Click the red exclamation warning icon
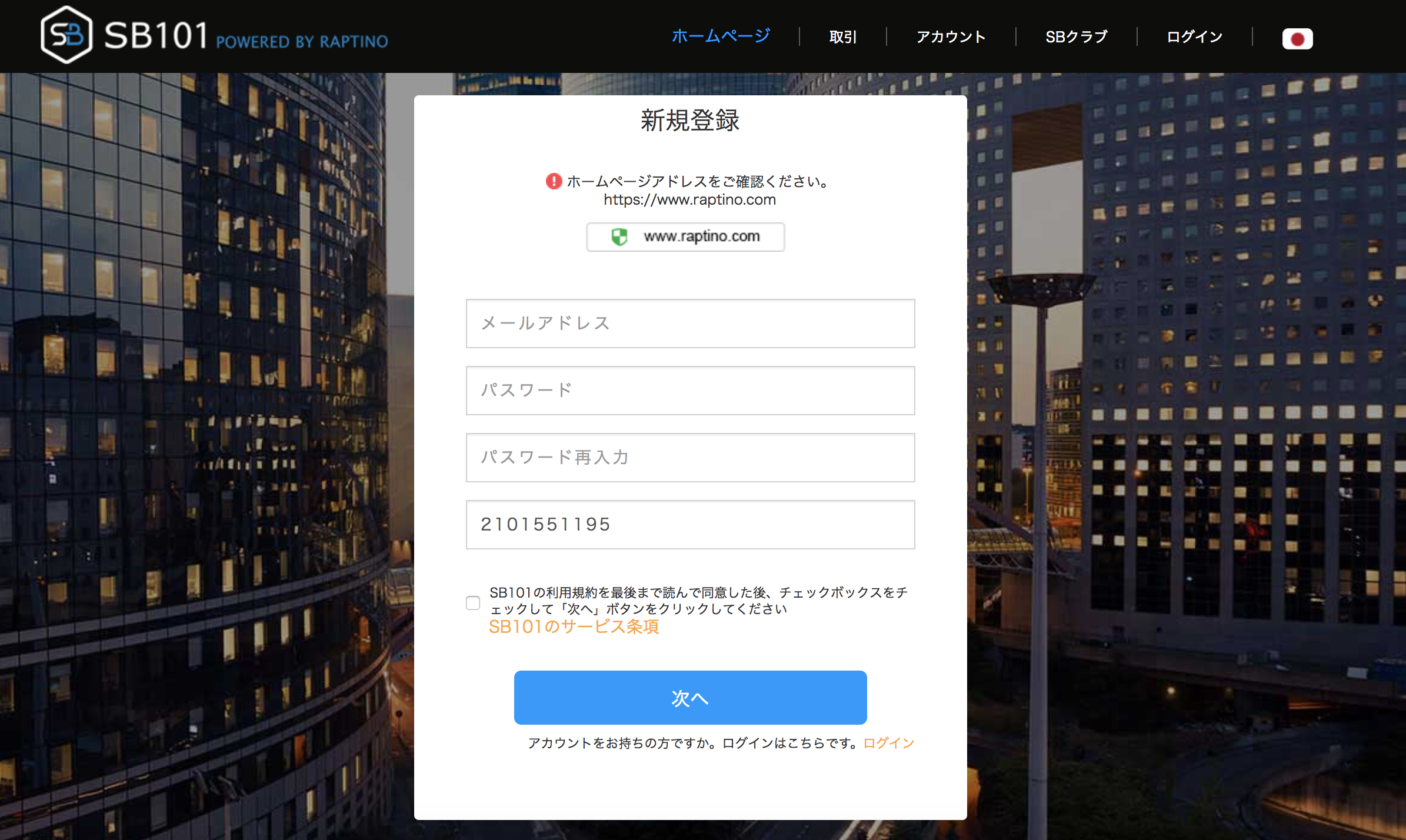 point(554,181)
